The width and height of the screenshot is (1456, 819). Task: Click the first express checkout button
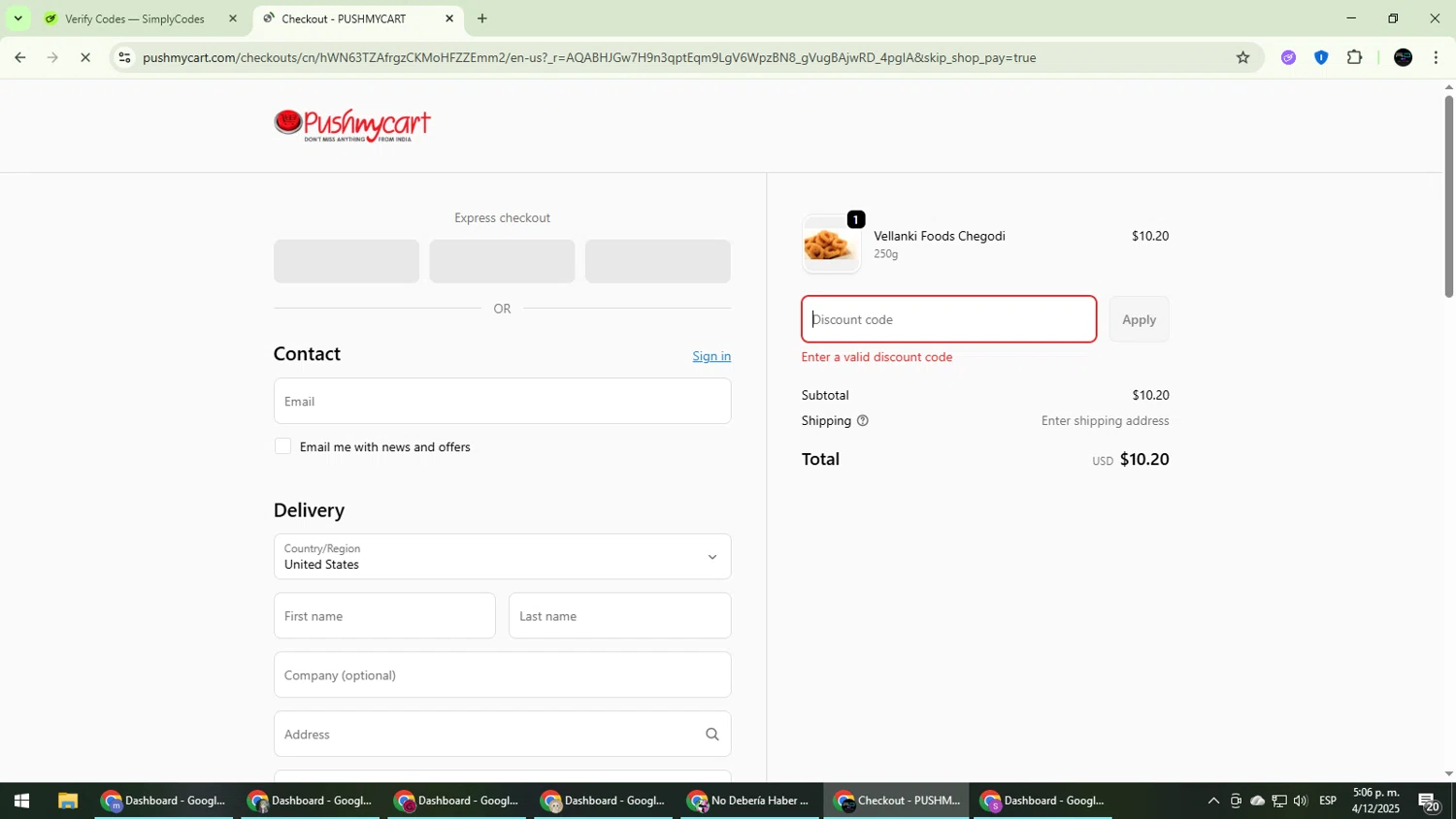coord(347,261)
